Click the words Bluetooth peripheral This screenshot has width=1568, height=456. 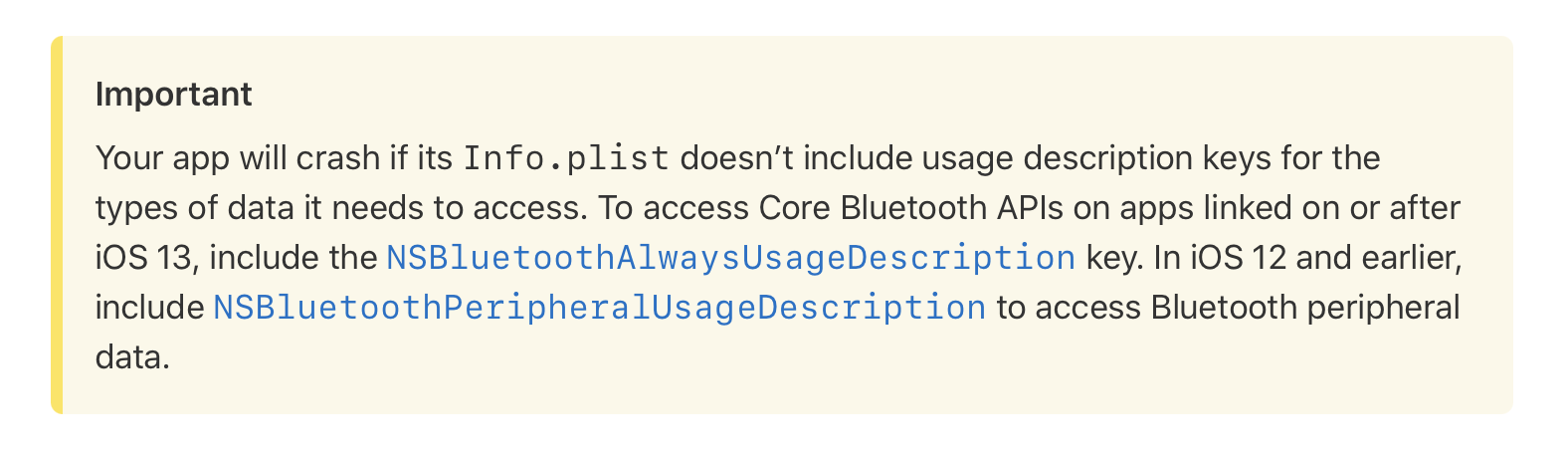click(1305, 308)
